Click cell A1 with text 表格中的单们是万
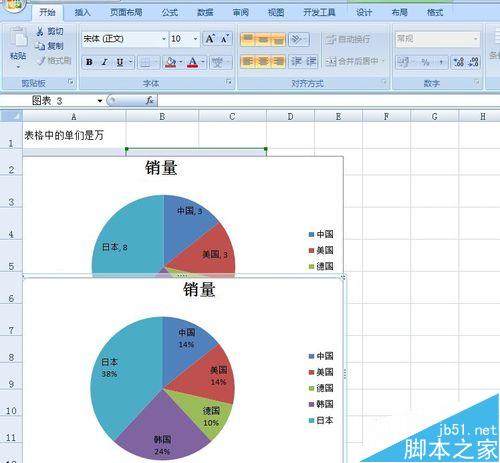 74,135
